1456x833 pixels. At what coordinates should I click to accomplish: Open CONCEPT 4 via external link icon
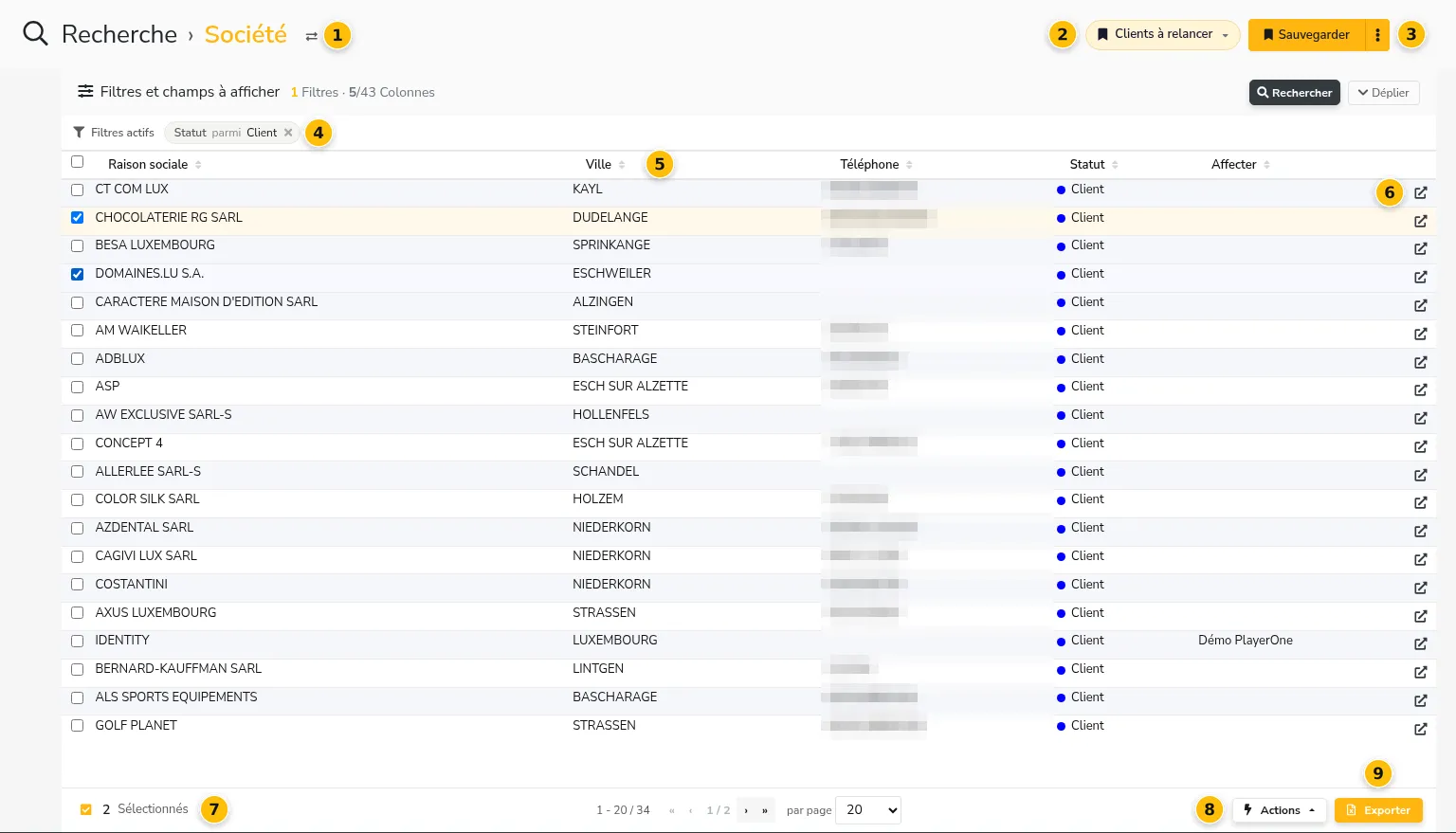(x=1420, y=446)
